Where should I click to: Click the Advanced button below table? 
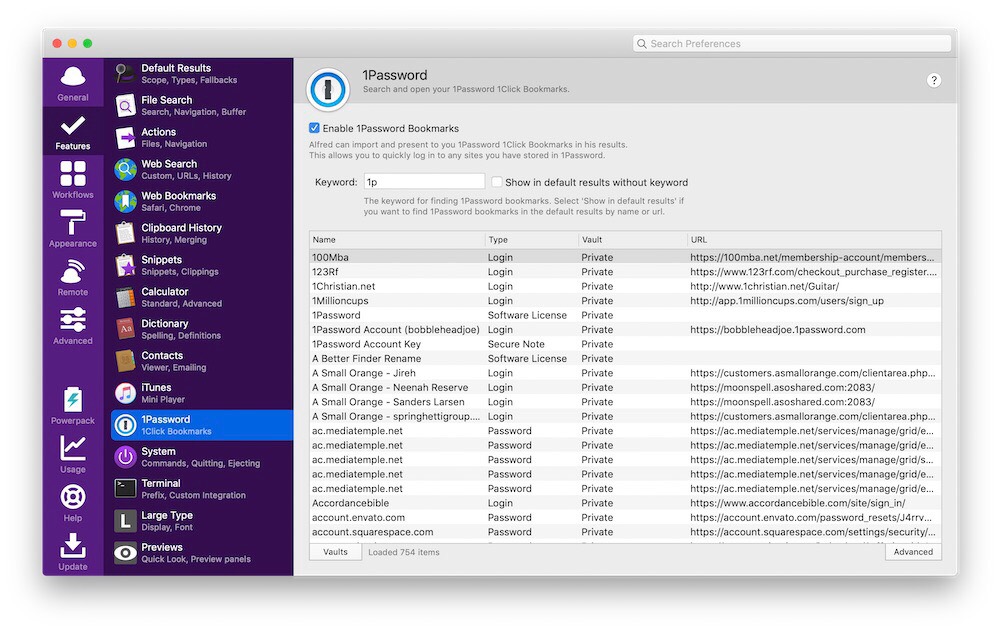point(913,552)
